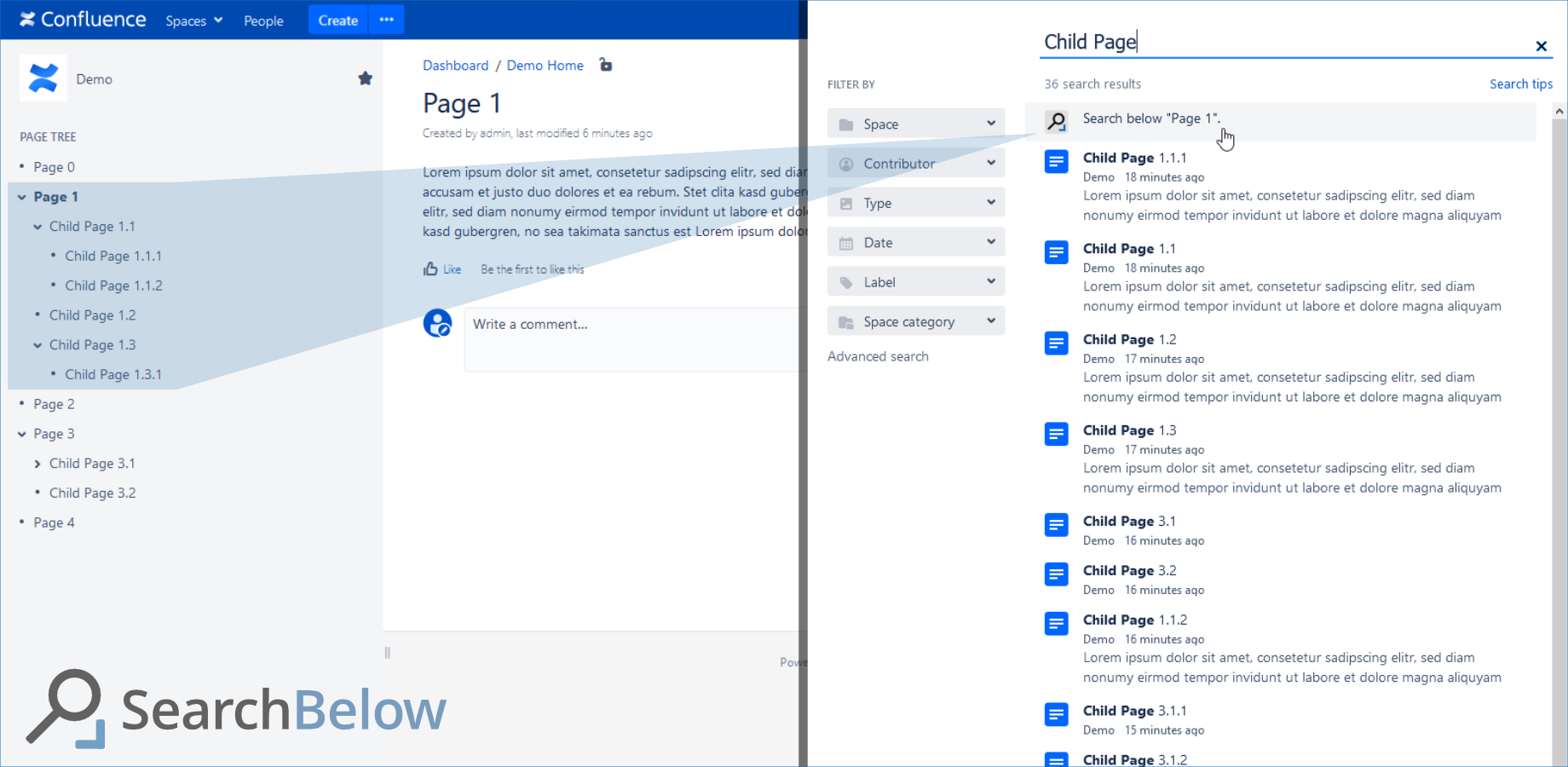The height and width of the screenshot is (767, 1568).
Task: Select Page 2 in the page tree
Action: [x=55, y=404]
